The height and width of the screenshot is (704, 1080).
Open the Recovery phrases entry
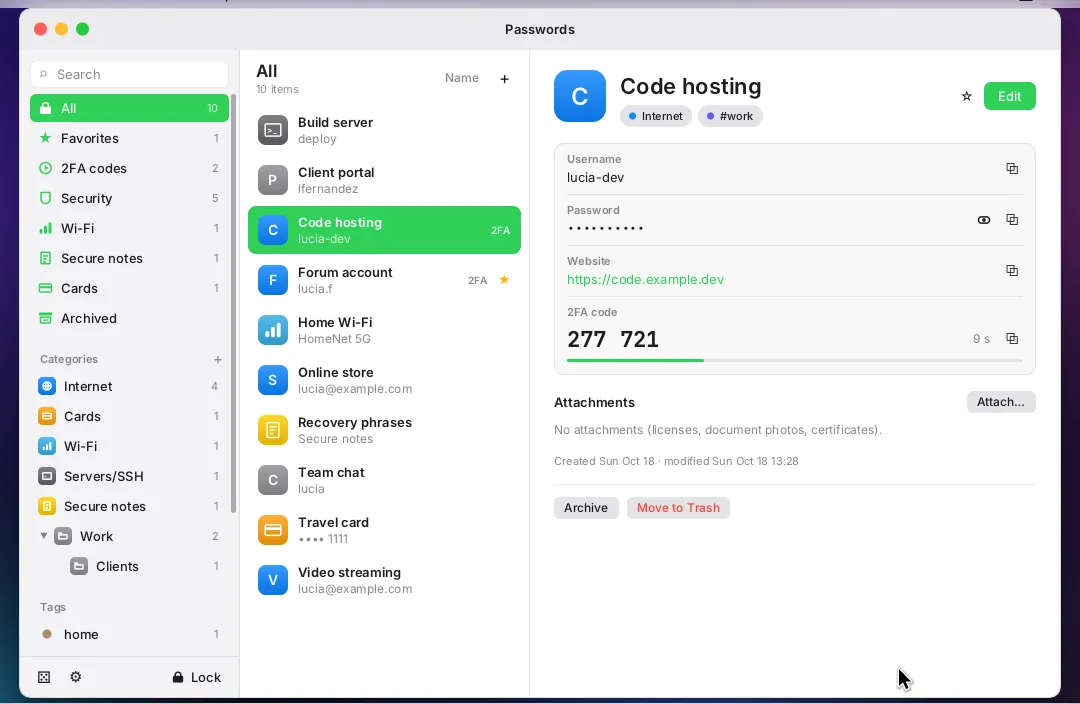[384, 430]
